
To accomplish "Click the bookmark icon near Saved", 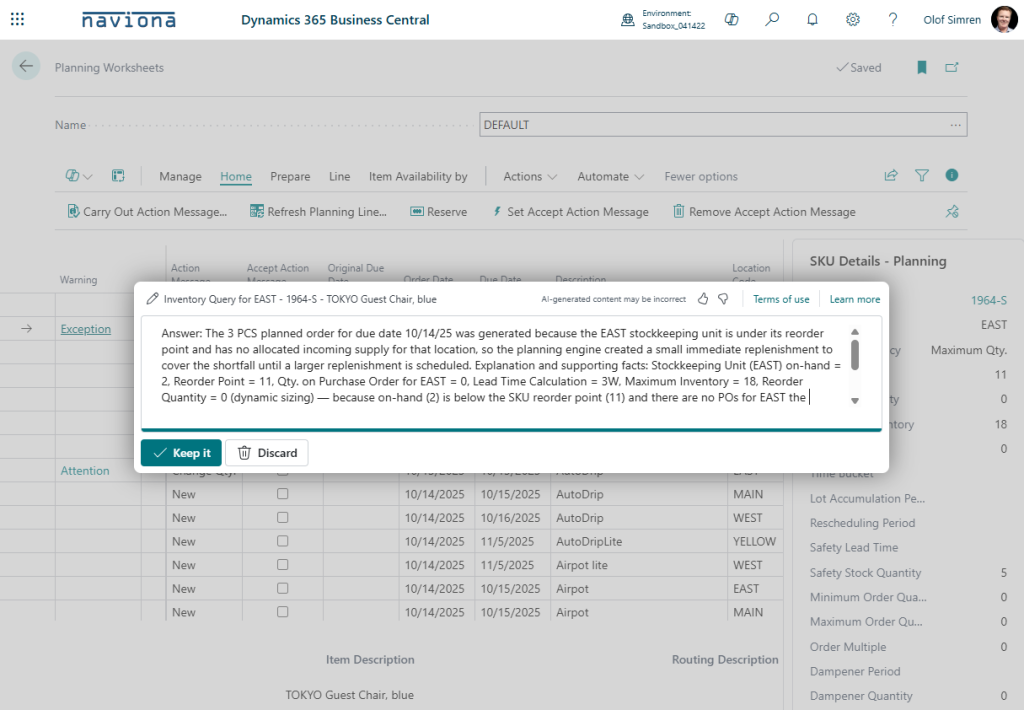I will 922,68.
